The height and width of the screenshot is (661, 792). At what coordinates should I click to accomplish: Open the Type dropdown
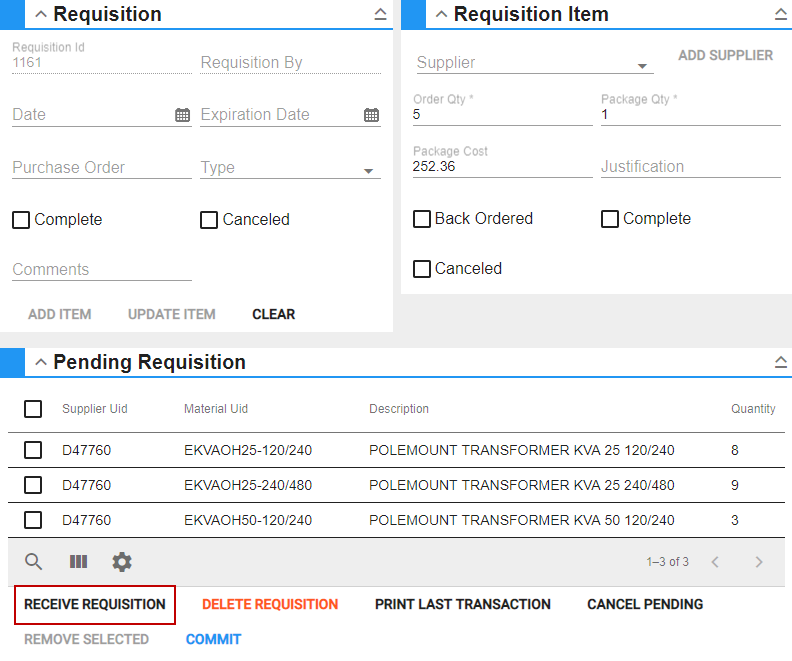[370, 171]
